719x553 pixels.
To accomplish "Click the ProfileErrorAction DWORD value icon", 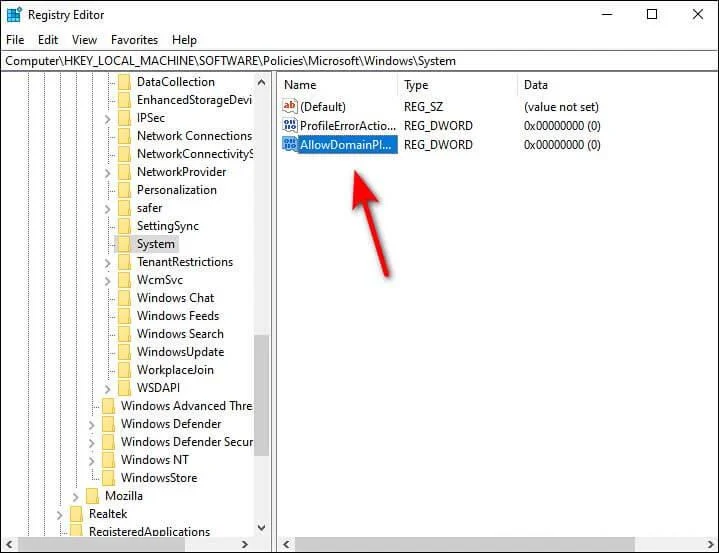I will [289, 125].
